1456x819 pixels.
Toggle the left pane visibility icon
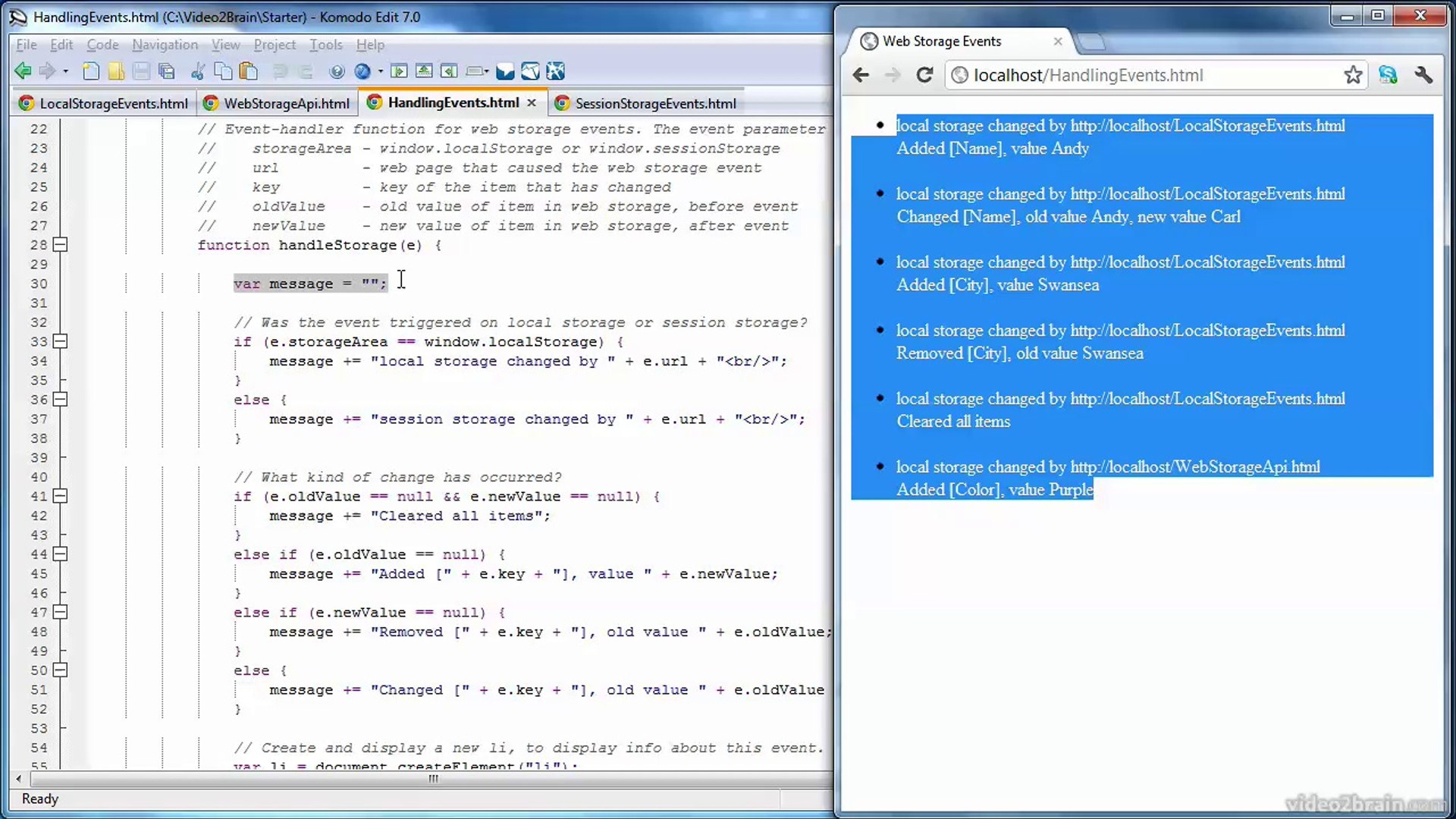(x=399, y=71)
